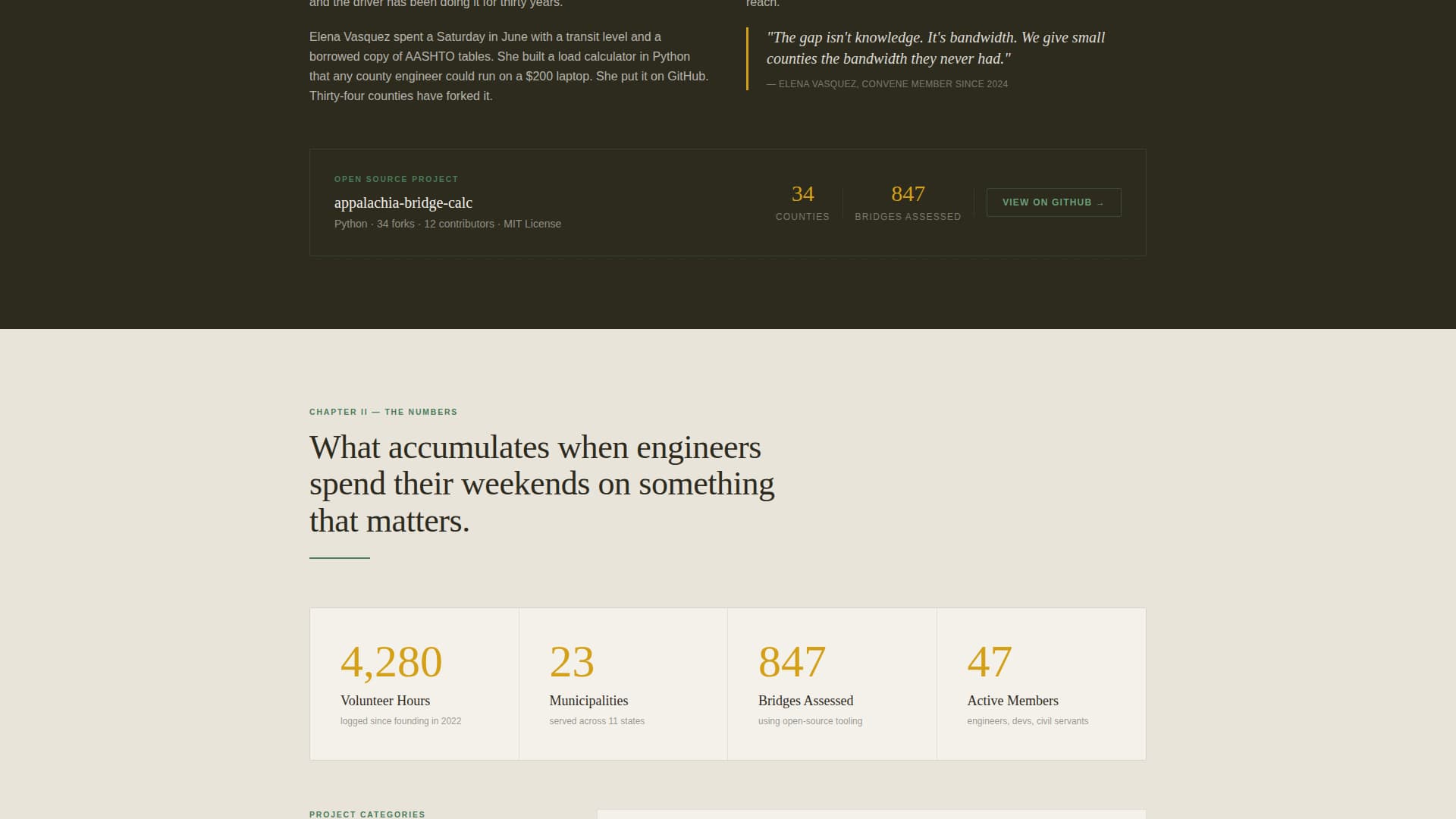Click the VIEW ON GITHUB button
This screenshot has width=1456, height=819.
coord(1053,202)
